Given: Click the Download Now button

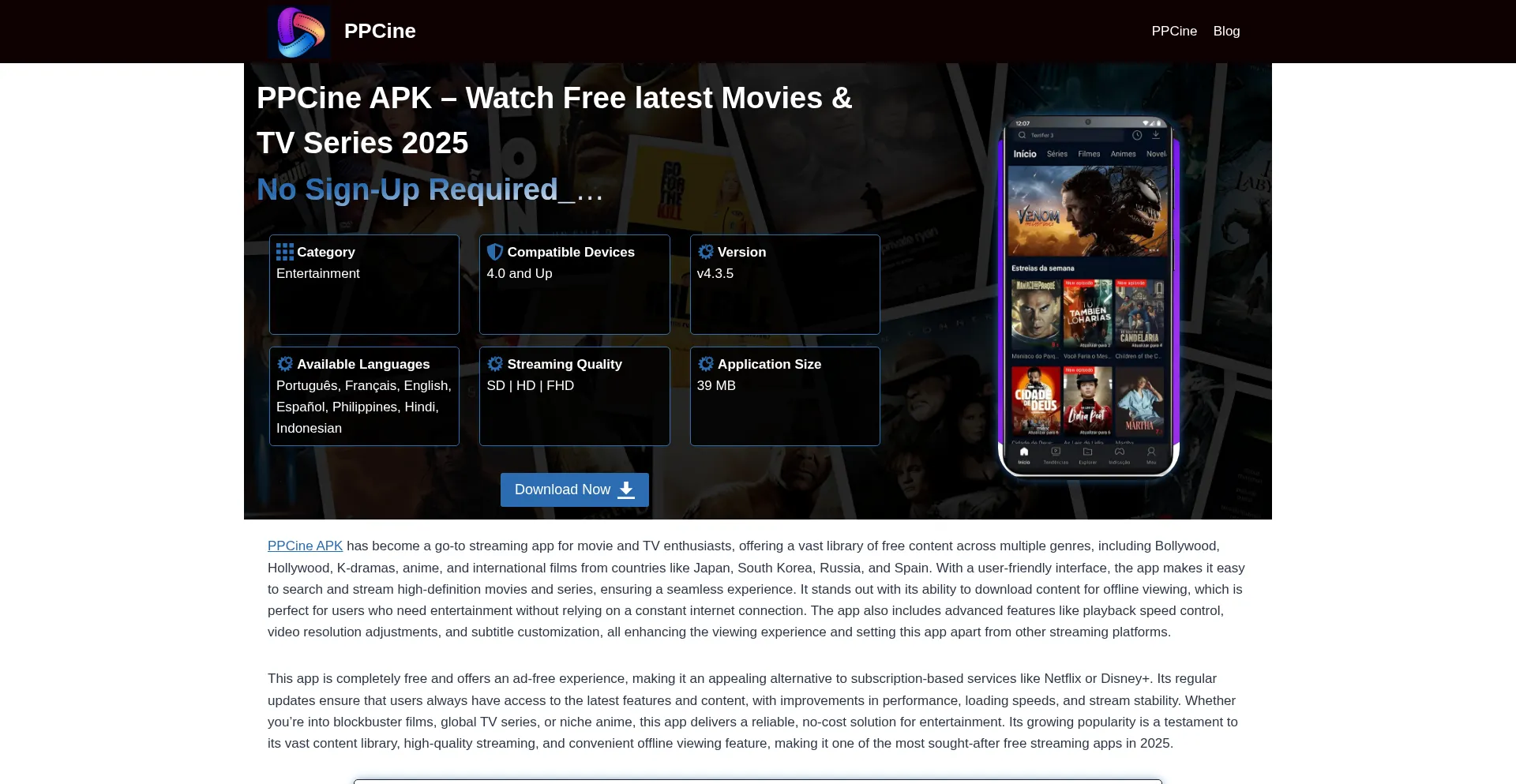Looking at the screenshot, I should point(575,490).
